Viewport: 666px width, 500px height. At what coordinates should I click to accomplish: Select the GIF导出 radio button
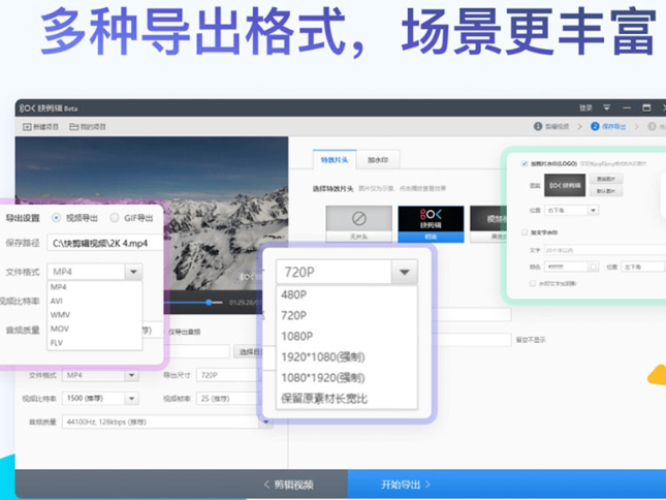pyautogui.click(x=114, y=218)
